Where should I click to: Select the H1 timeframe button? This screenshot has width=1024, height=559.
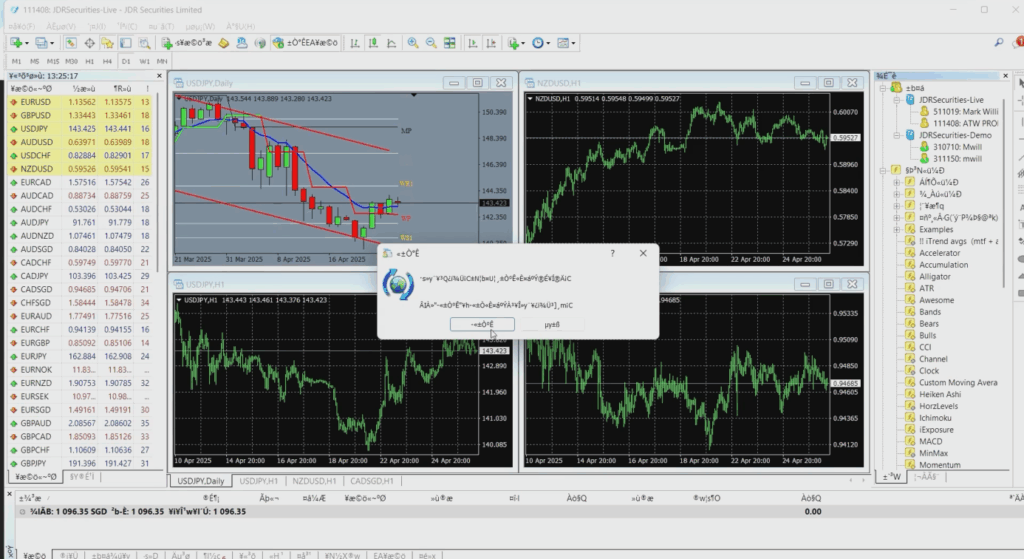tap(89, 61)
